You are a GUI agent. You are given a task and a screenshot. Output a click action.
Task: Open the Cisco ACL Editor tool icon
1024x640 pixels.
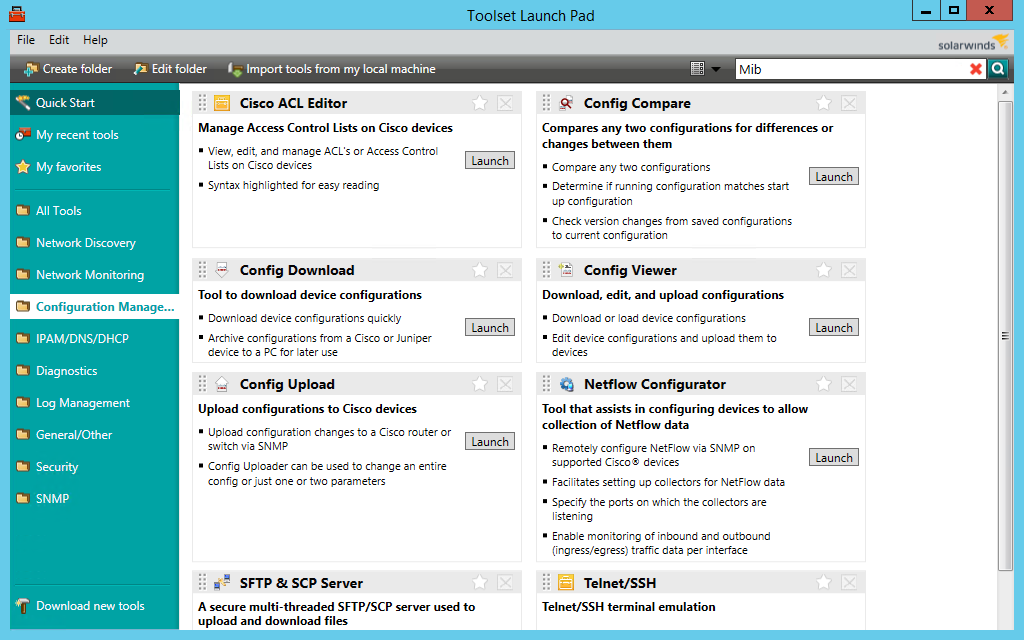pyautogui.click(x=220, y=102)
